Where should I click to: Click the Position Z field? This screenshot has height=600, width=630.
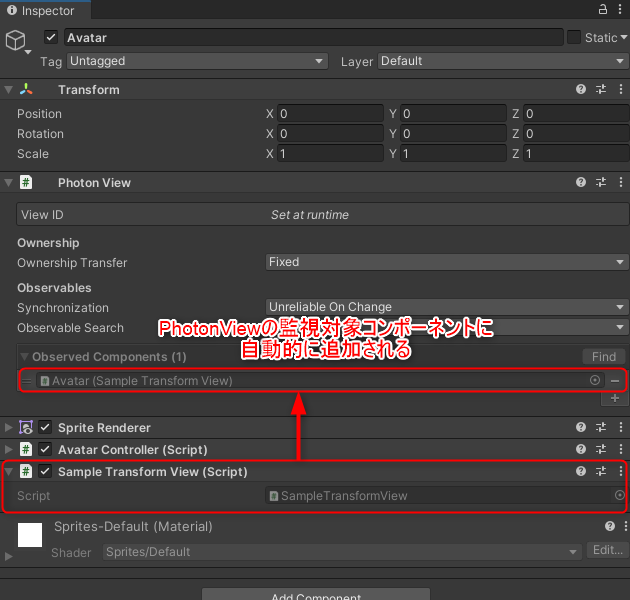pos(577,114)
